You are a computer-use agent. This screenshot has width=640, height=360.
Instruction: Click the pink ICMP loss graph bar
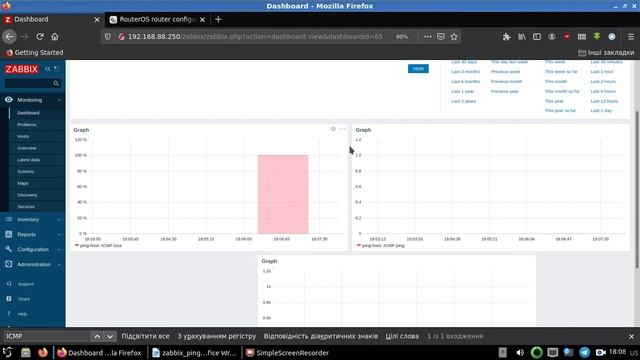pyautogui.click(x=283, y=194)
